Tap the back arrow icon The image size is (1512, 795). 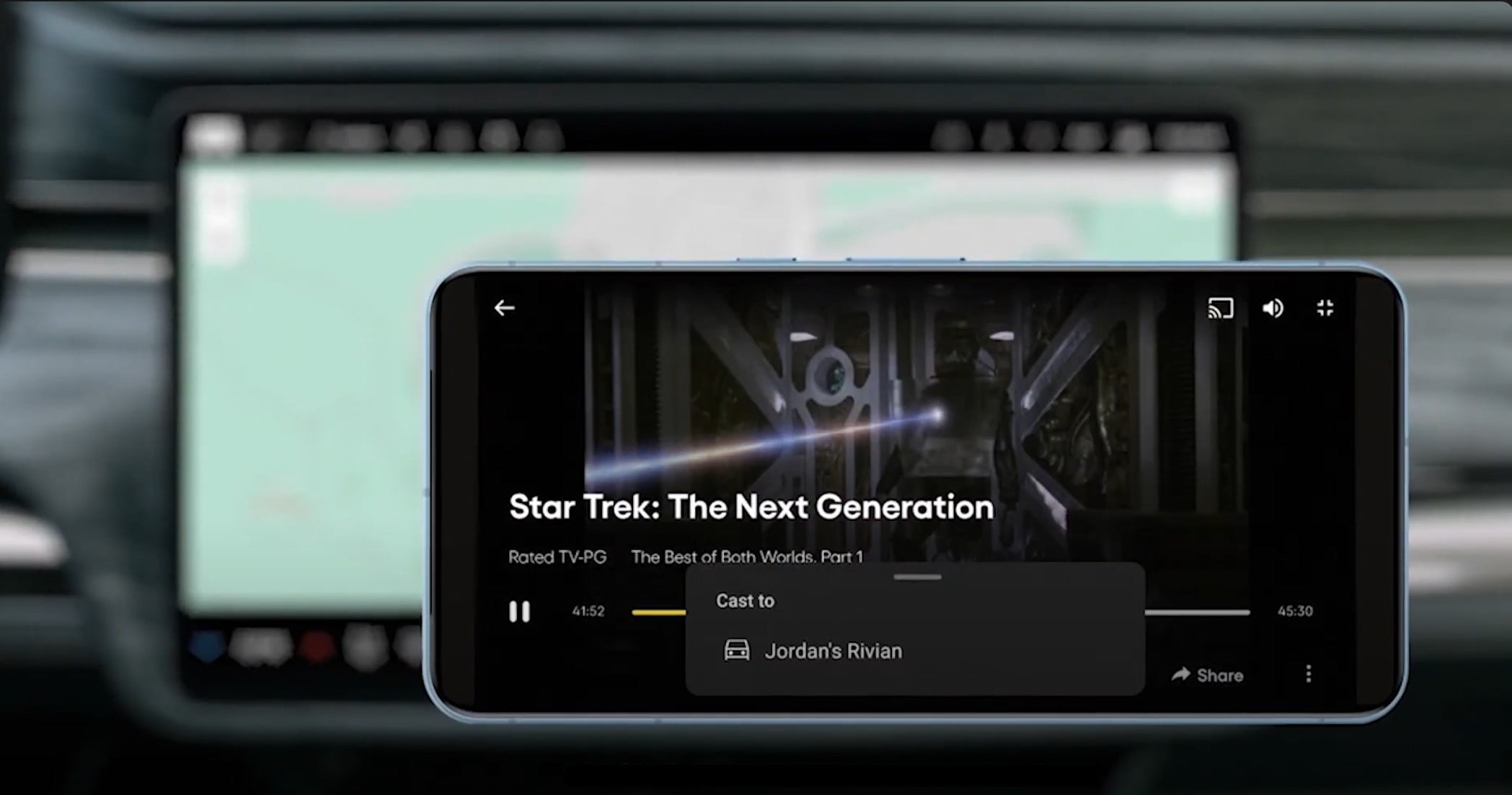pyautogui.click(x=504, y=308)
